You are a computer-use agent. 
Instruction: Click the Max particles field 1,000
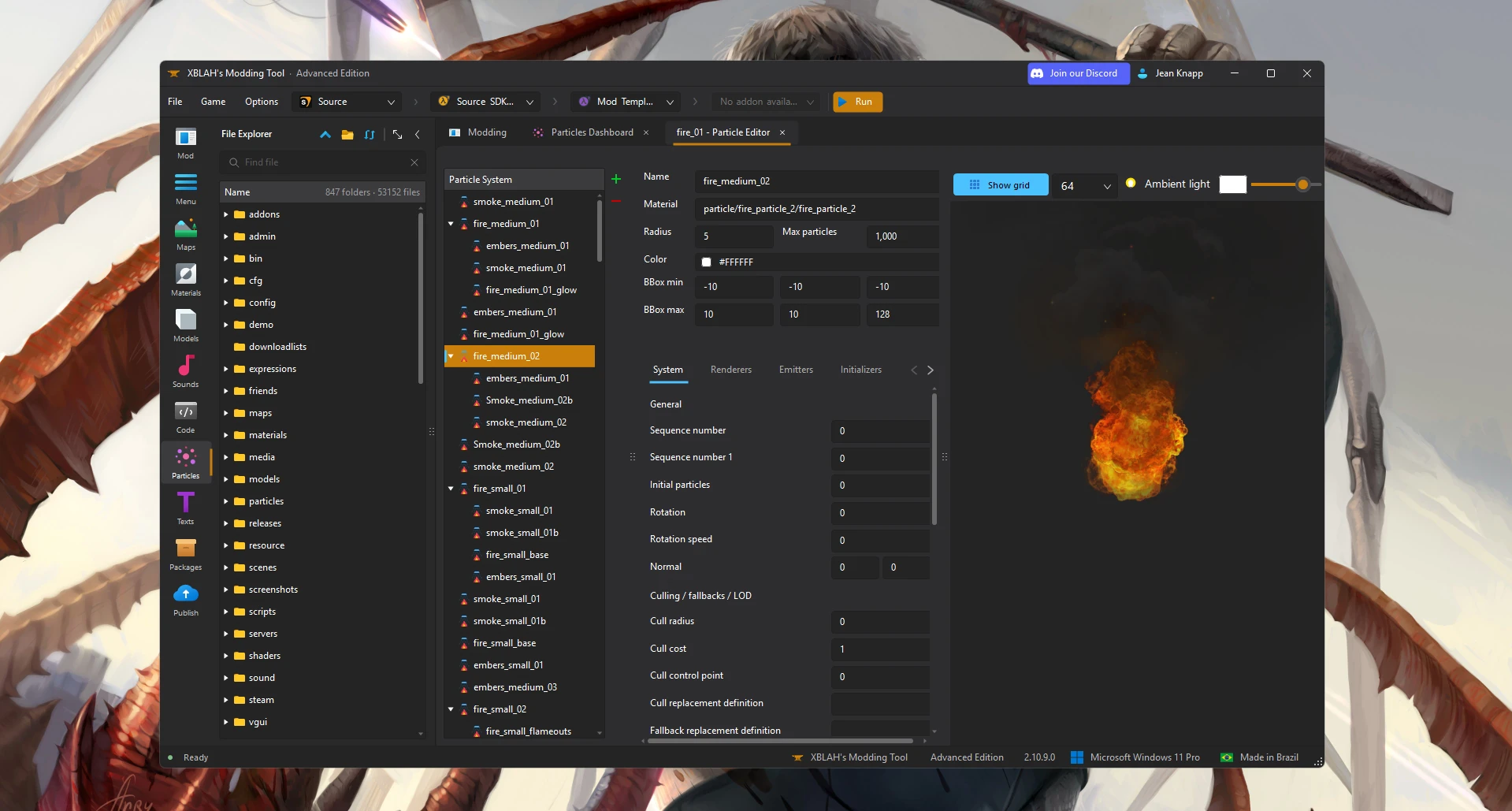[903, 236]
